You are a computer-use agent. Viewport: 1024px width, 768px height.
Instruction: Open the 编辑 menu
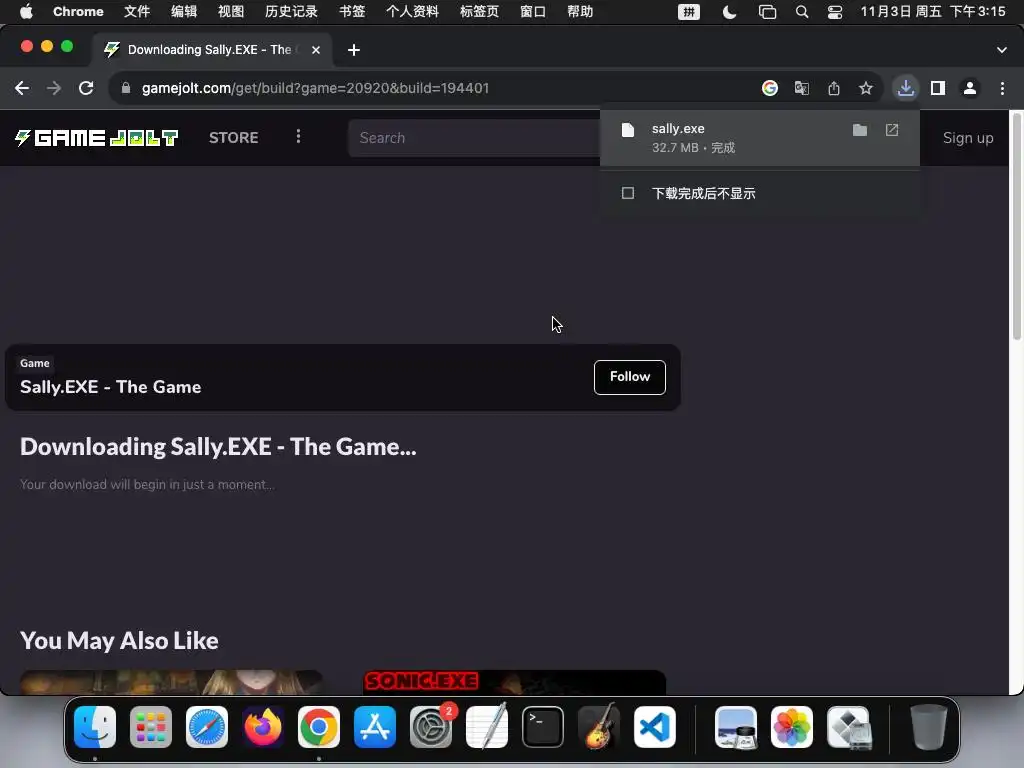pos(184,12)
